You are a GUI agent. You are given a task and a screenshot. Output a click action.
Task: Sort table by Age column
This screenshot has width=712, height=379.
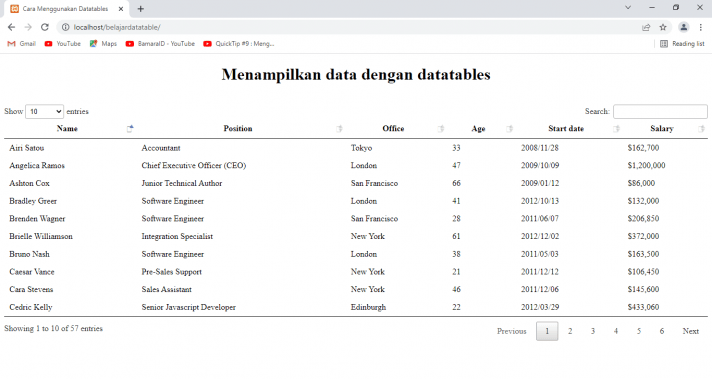478,128
